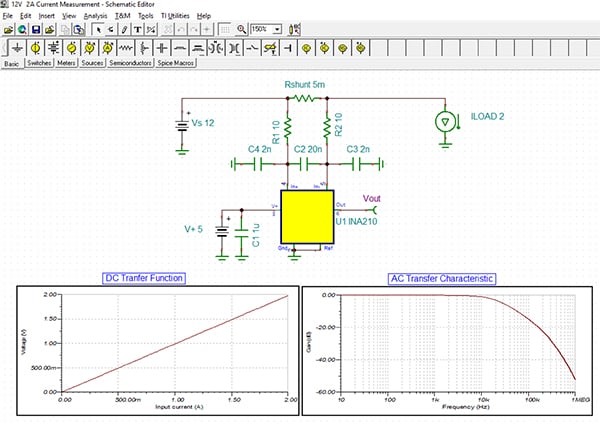The width and height of the screenshot is (600, 429).
Task: Click the Vout output pin label
Action: pyautogui.click(x=372, y=198)
